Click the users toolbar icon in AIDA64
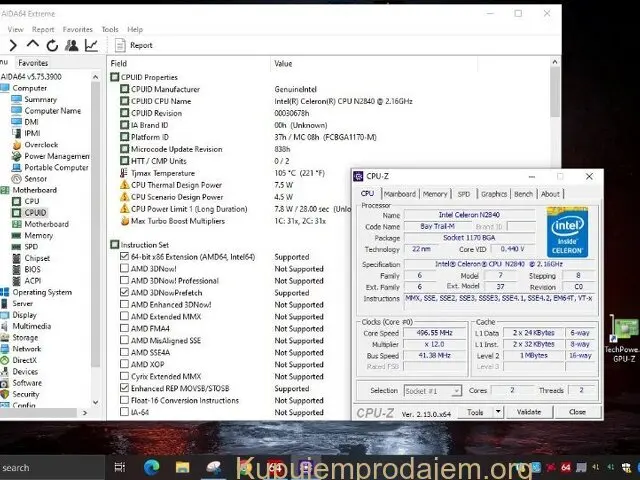 point(71,45)
